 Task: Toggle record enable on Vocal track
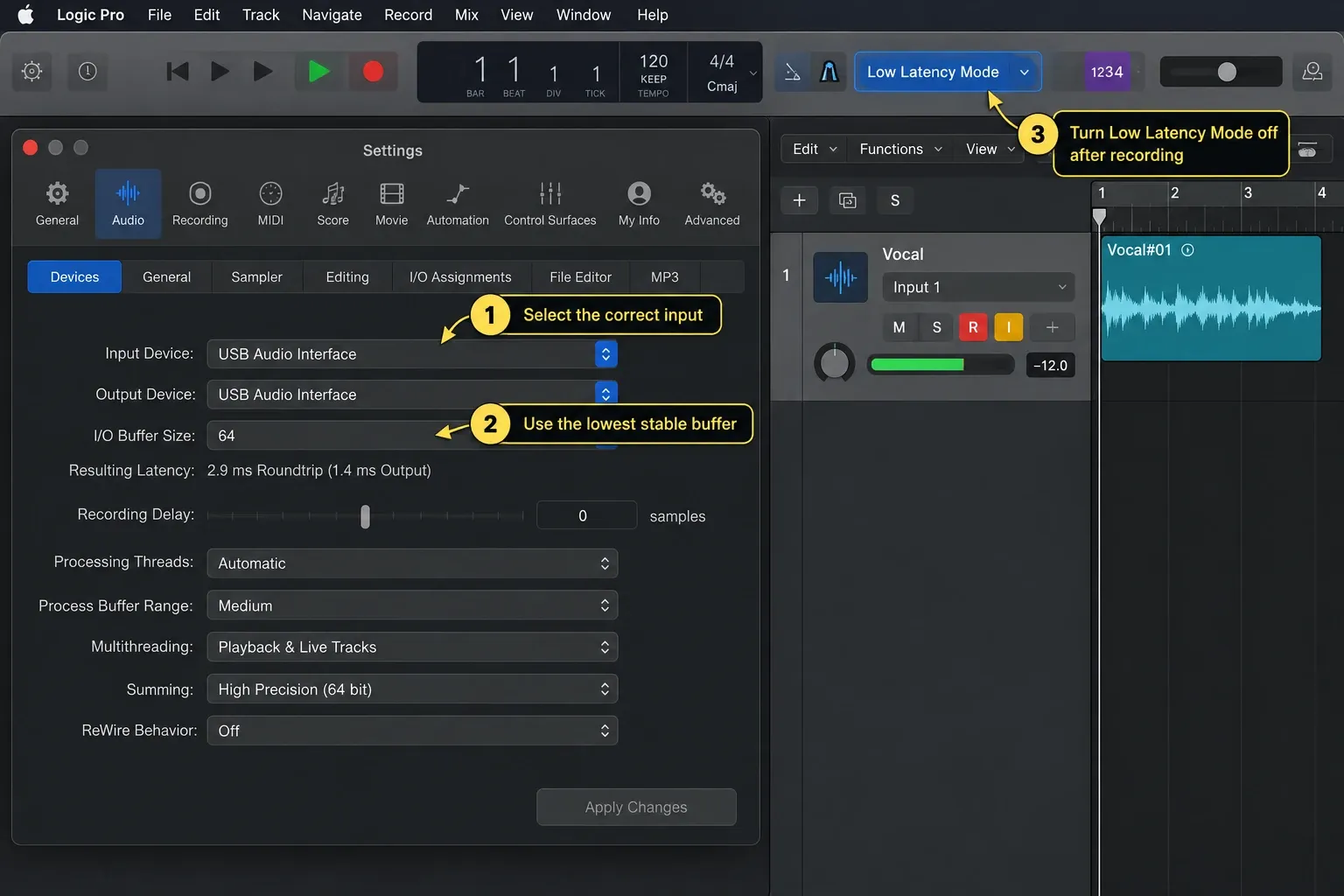coord(973,327)
